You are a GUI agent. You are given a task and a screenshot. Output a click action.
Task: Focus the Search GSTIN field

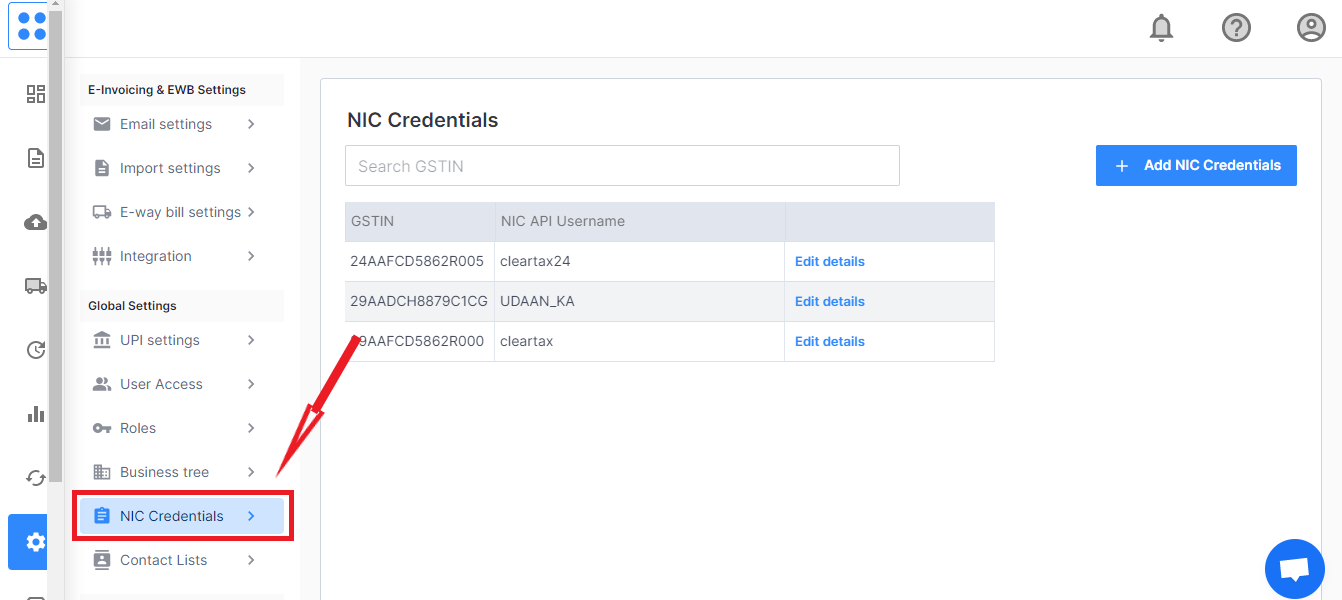coord(622,166)
